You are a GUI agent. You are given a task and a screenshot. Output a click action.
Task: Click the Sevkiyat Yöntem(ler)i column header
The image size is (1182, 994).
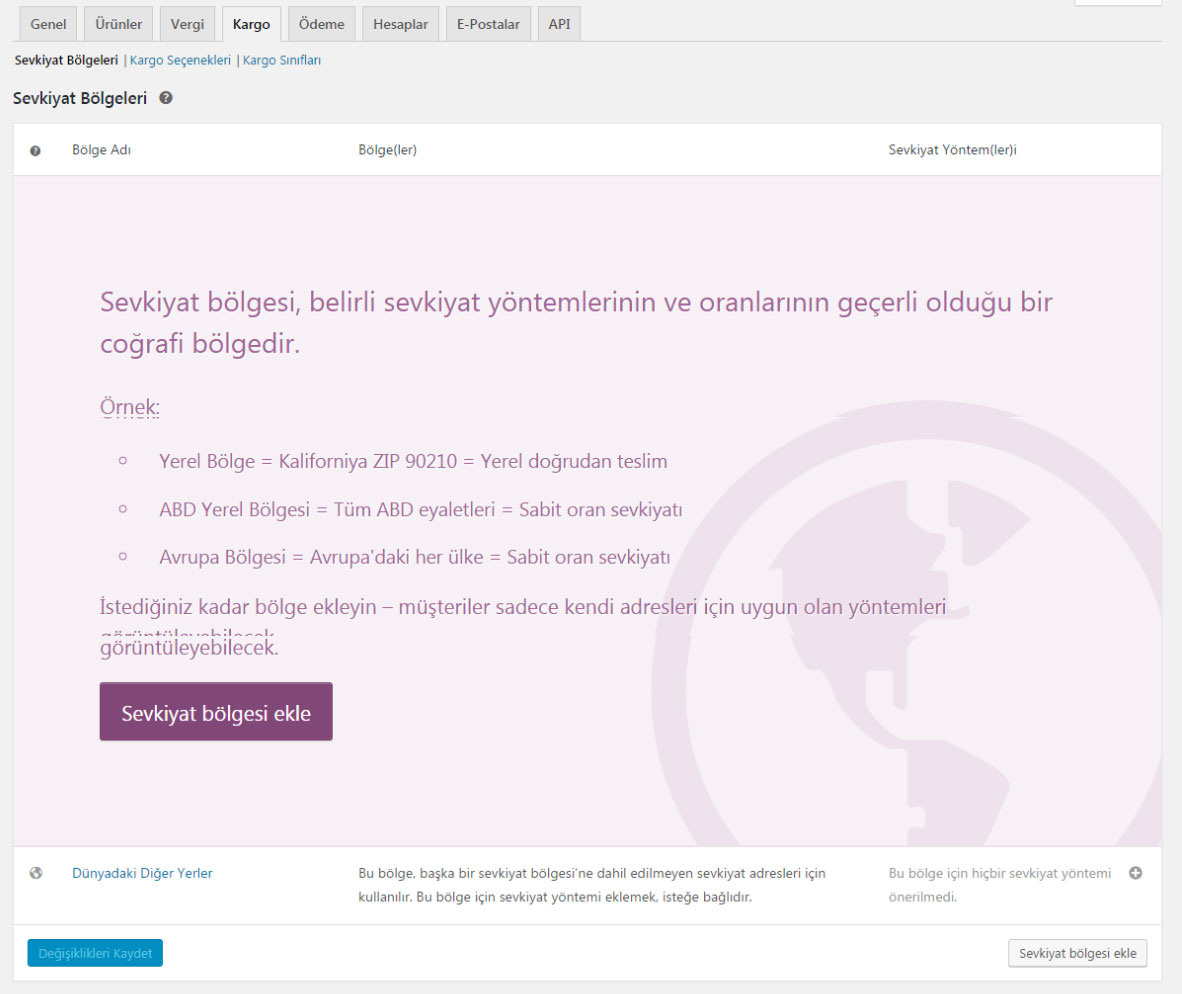click(952, 150)
